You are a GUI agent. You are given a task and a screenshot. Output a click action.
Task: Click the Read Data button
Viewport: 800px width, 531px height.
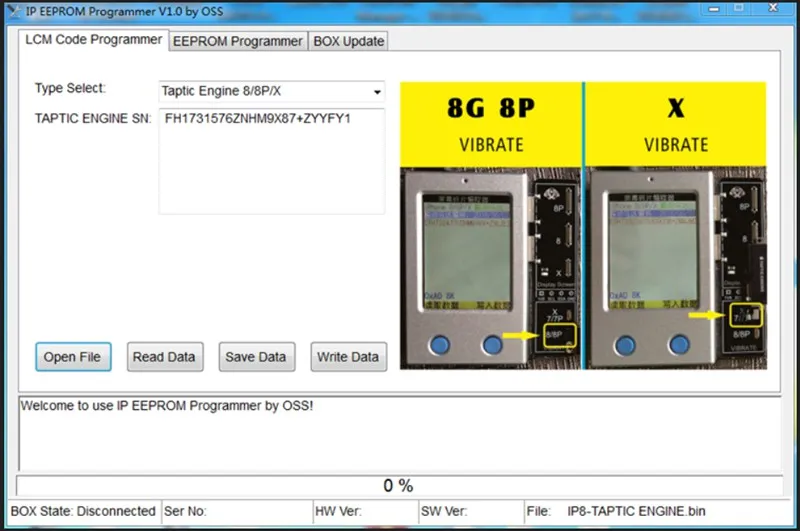pos(165,357)
